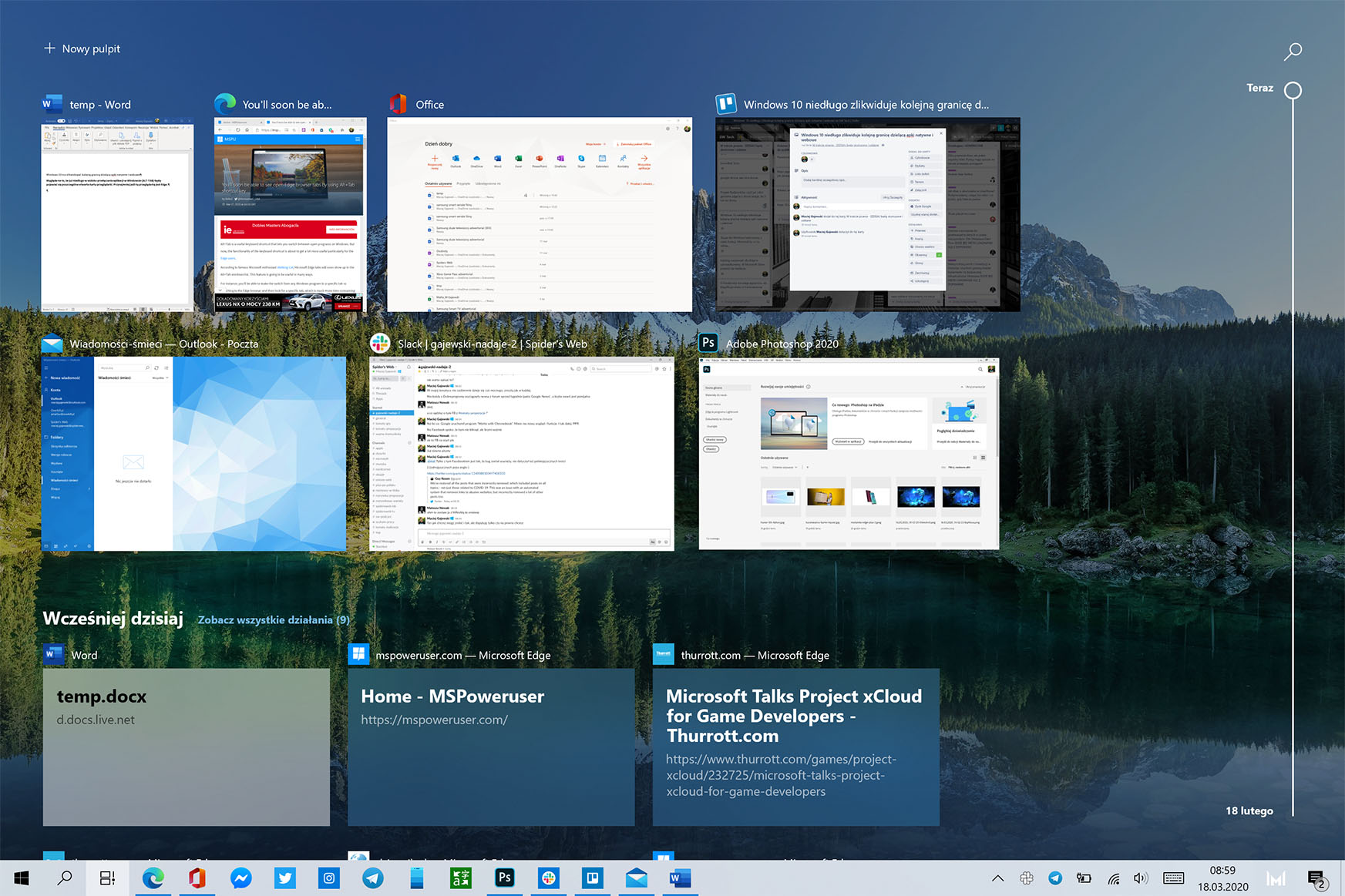This screenshot has width=1345, height=896.
Task: Open Word from the taskbar
Action: coord(680,878)
